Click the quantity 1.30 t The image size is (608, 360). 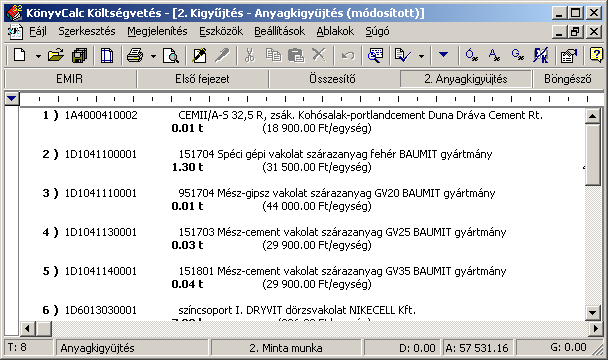pos(187,167)
